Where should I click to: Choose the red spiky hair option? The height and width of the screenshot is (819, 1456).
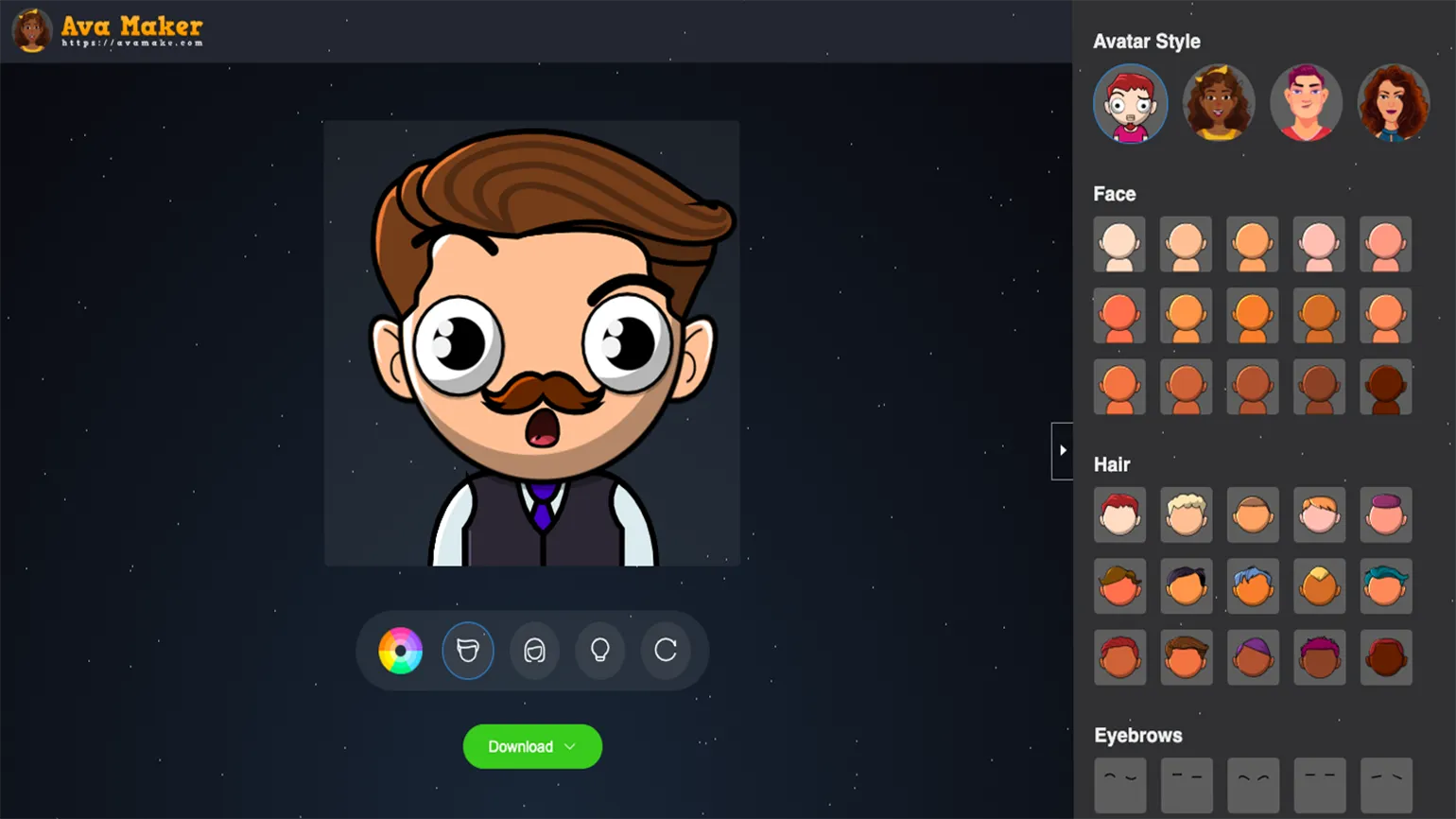point(1119,514)
